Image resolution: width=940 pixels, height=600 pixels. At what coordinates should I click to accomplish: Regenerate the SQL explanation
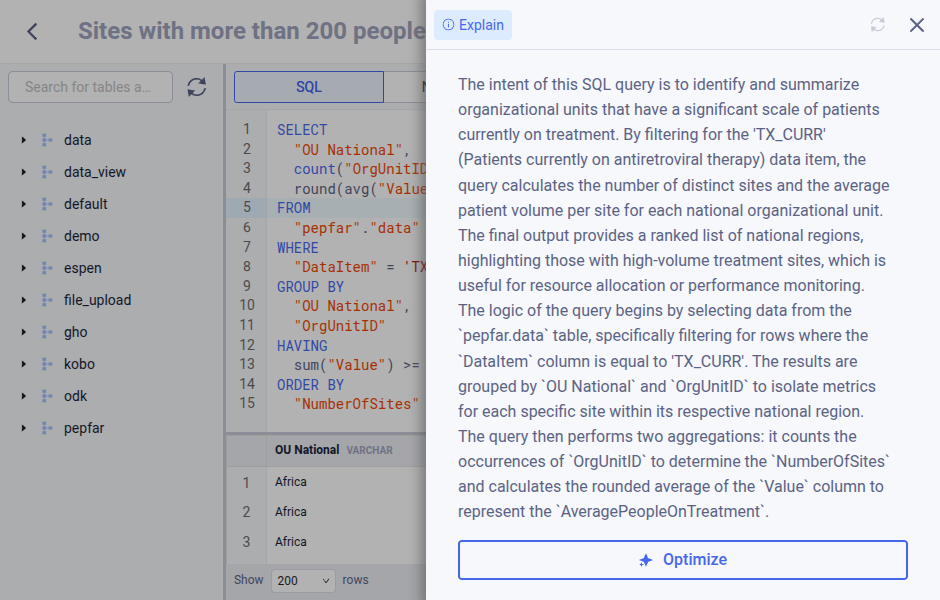click(x=877, y=25)
